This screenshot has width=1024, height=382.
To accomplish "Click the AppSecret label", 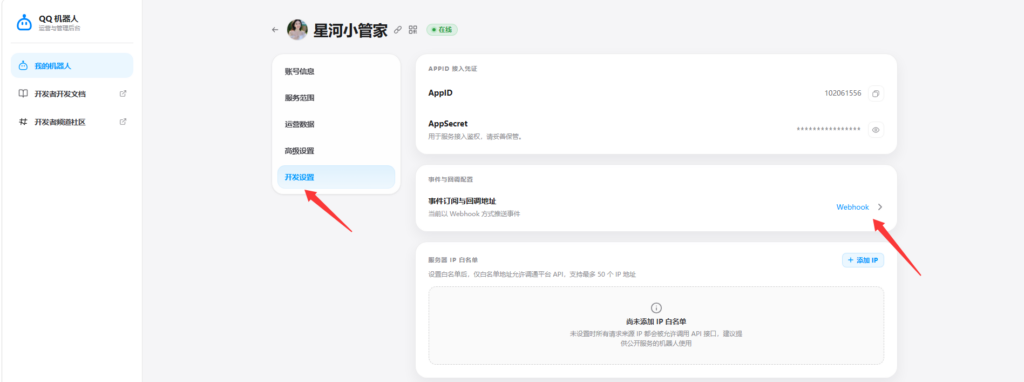I will [447, 123].
